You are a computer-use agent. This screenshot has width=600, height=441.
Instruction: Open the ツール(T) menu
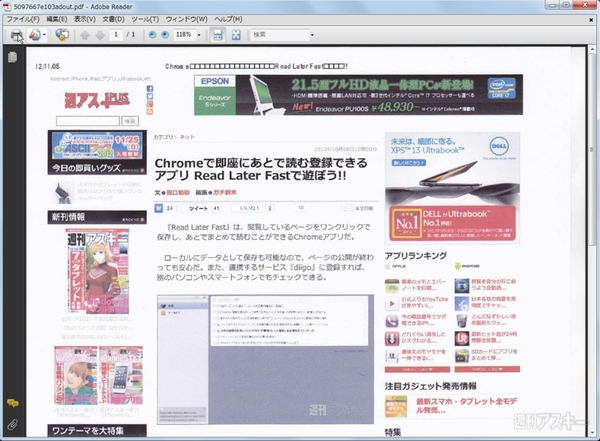click(145, 19)
